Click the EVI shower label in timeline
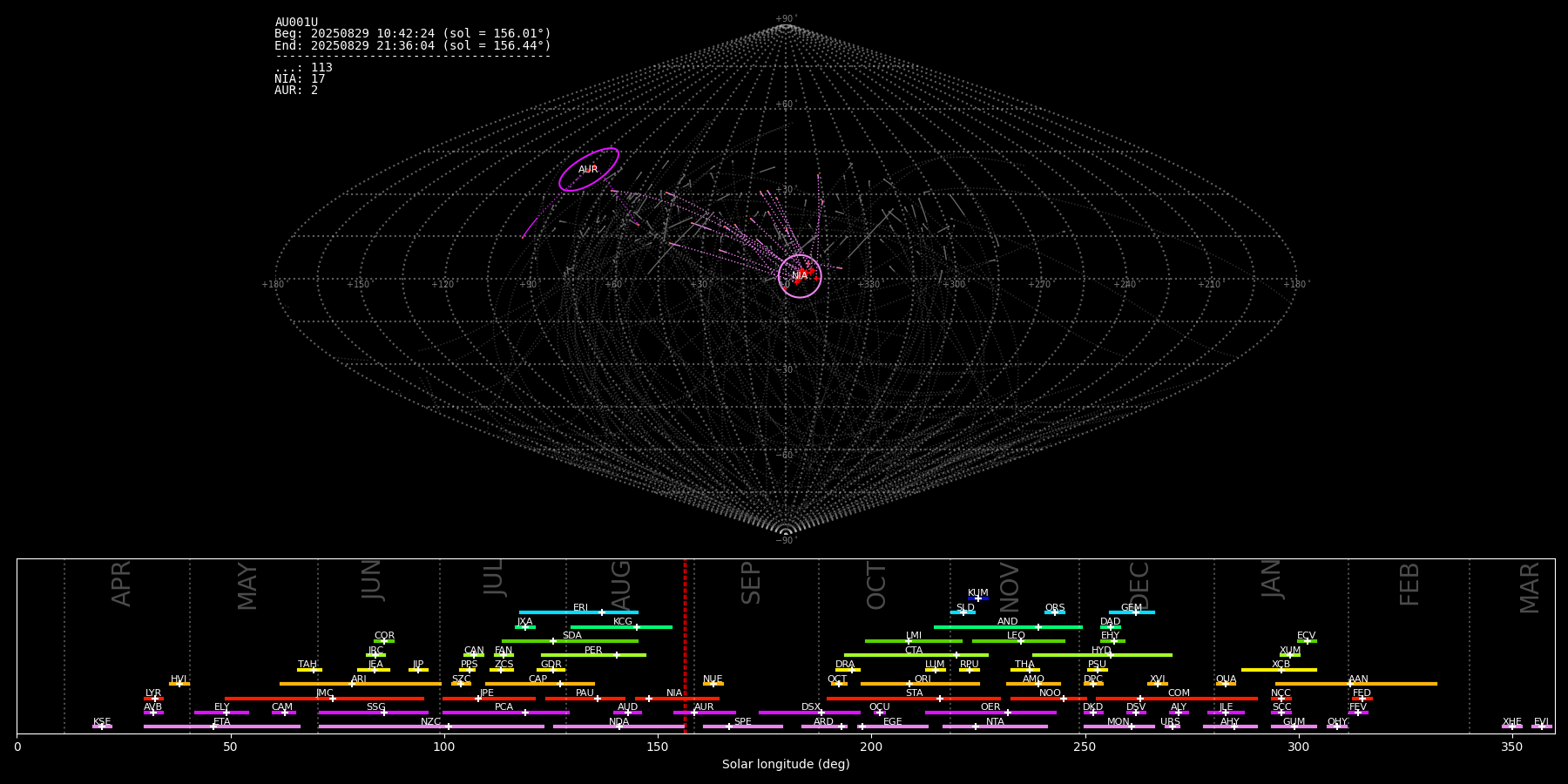This screenshot has width=1568, height=784. [1541, 722]
